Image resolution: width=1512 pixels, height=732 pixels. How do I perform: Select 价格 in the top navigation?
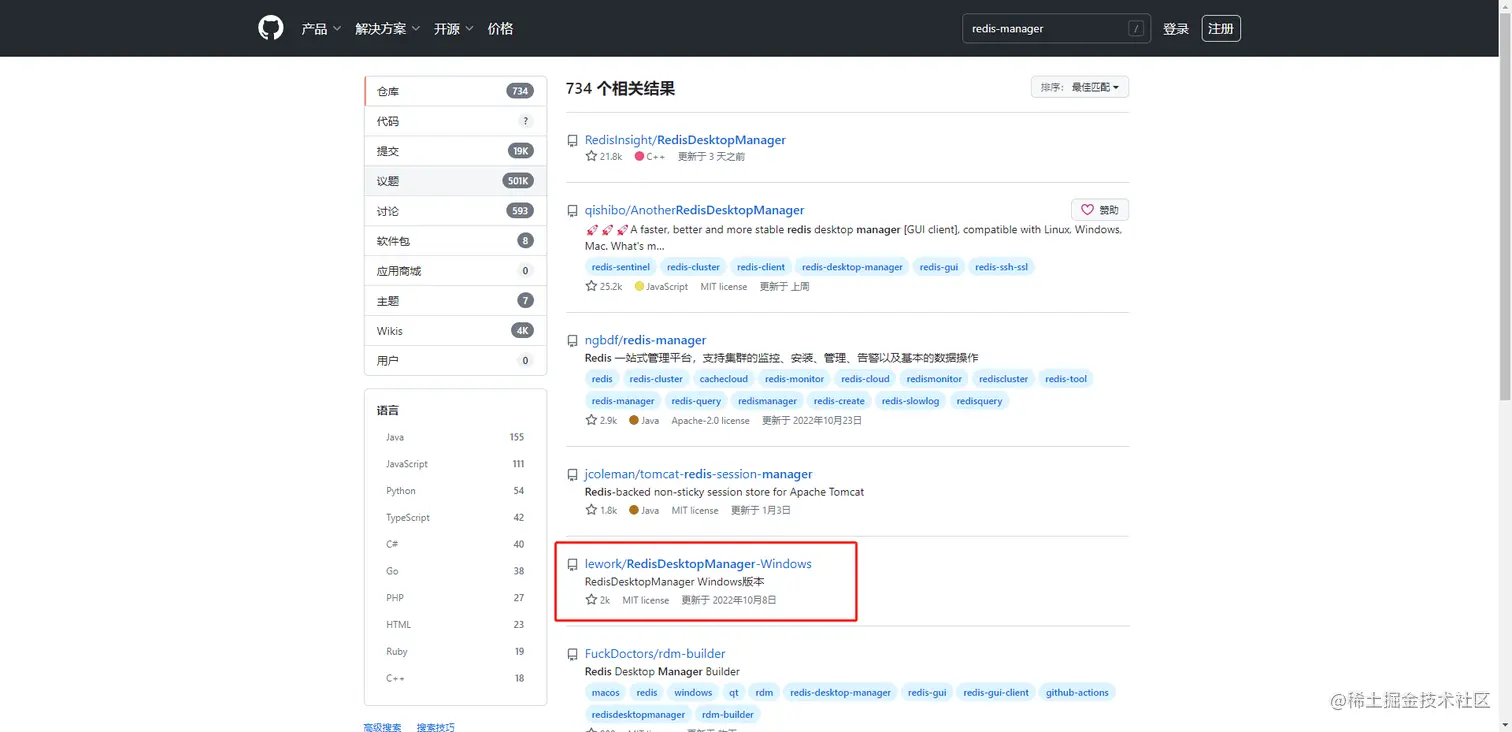click(x=500, y=28)
